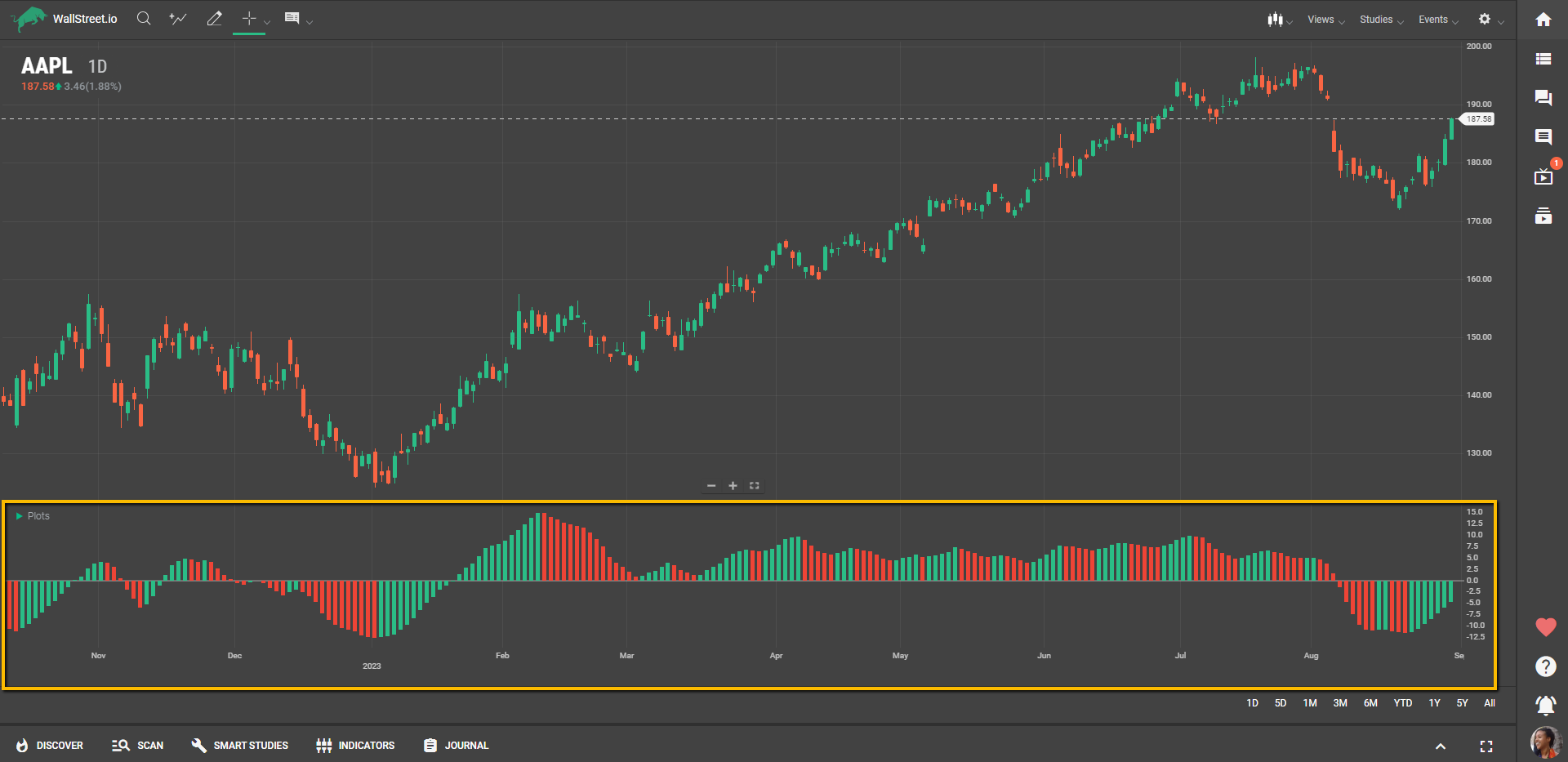This screenshot has height=762, width=1568.
Task: Click the Smart Studies button
Action: pyautogui.click(x=240, y=746)
